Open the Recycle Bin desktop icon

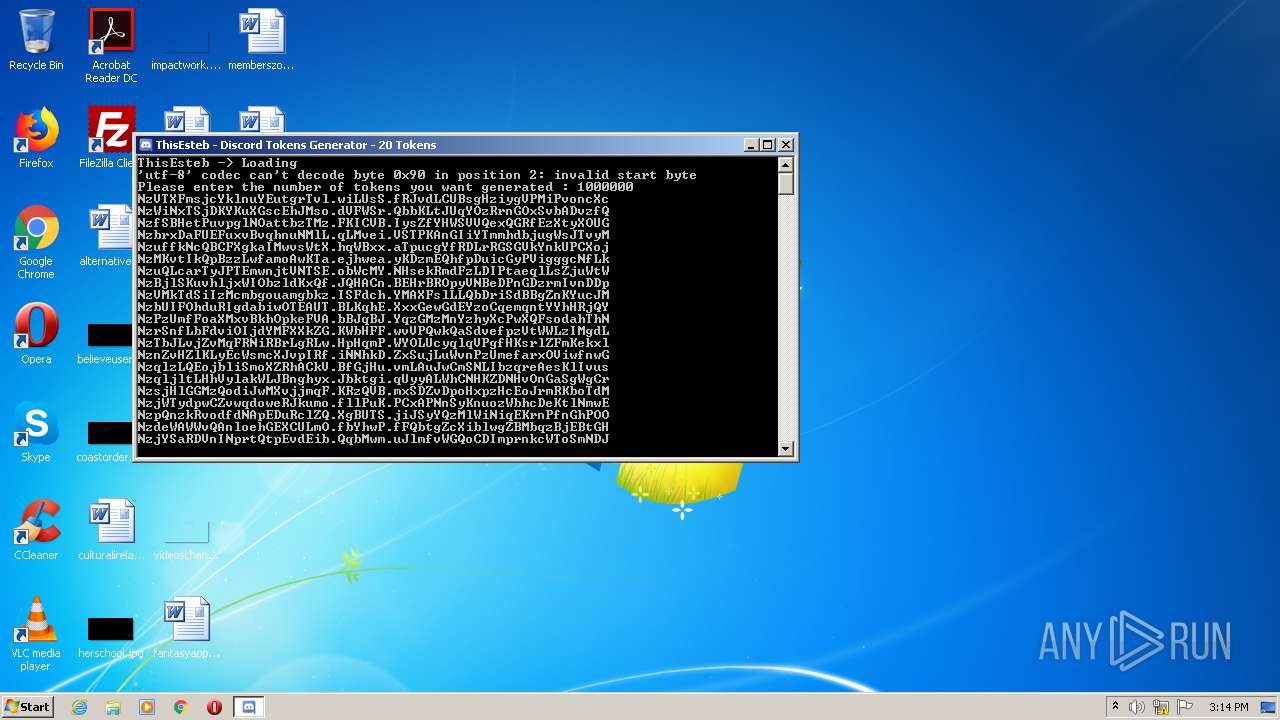coord(36,40)
